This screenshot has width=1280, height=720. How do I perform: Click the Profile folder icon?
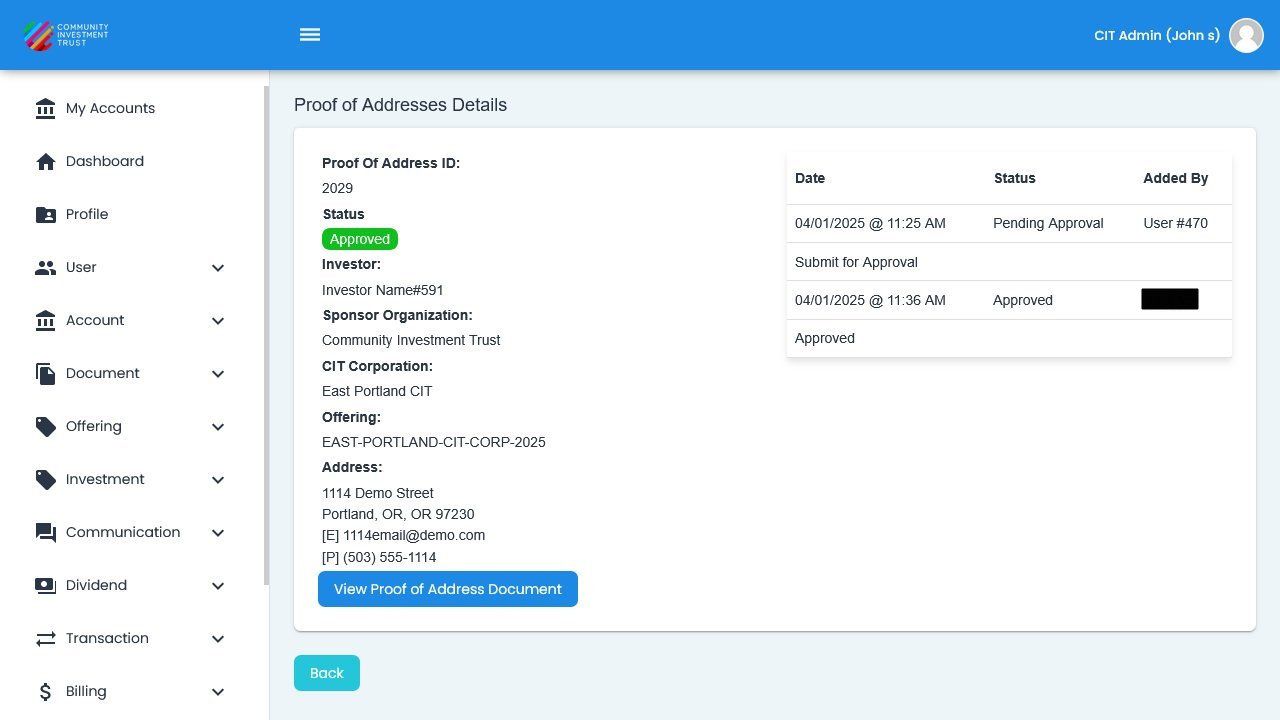tap(45, 214)
